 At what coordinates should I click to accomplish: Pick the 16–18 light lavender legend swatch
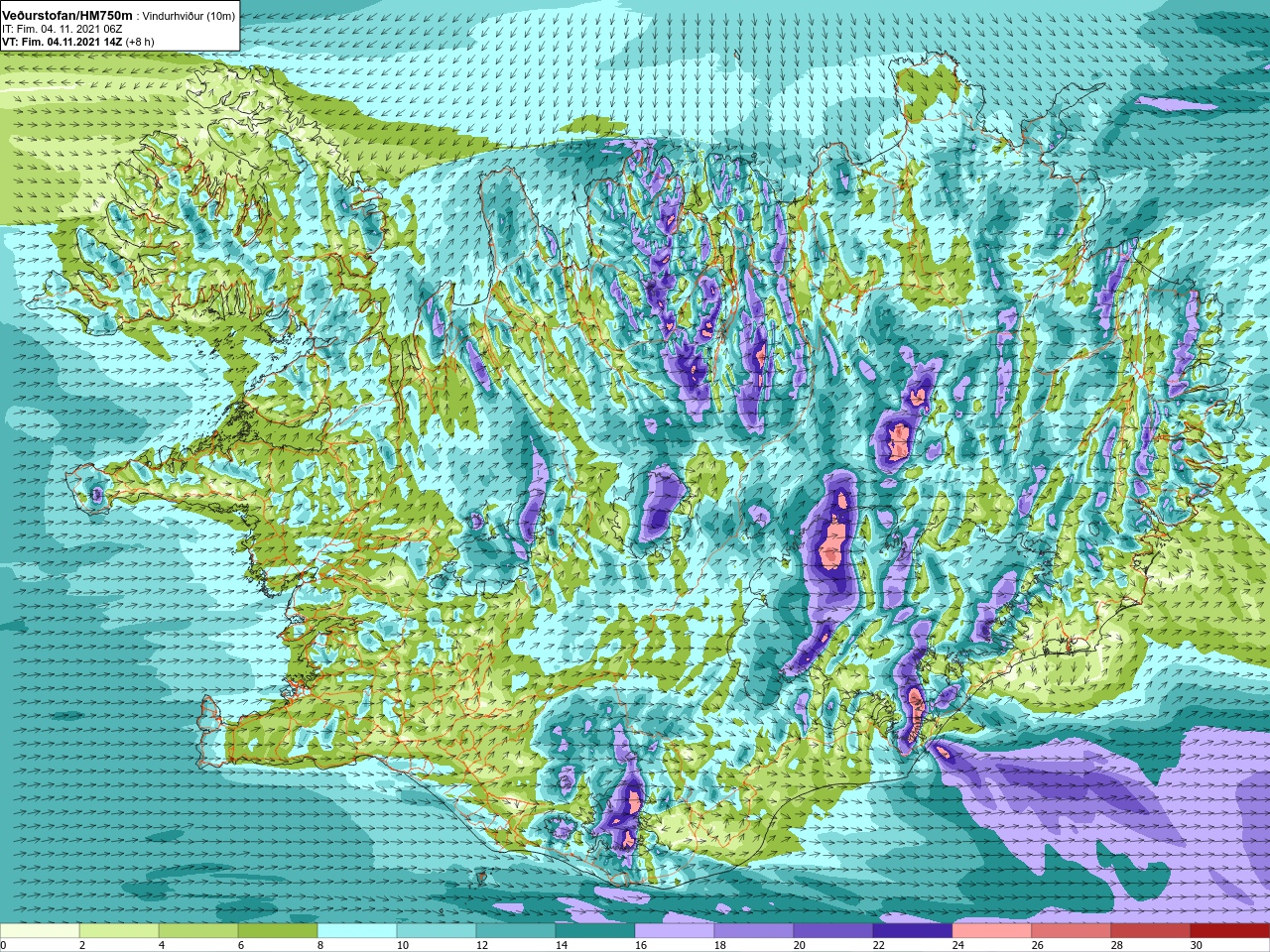[675, 931]
